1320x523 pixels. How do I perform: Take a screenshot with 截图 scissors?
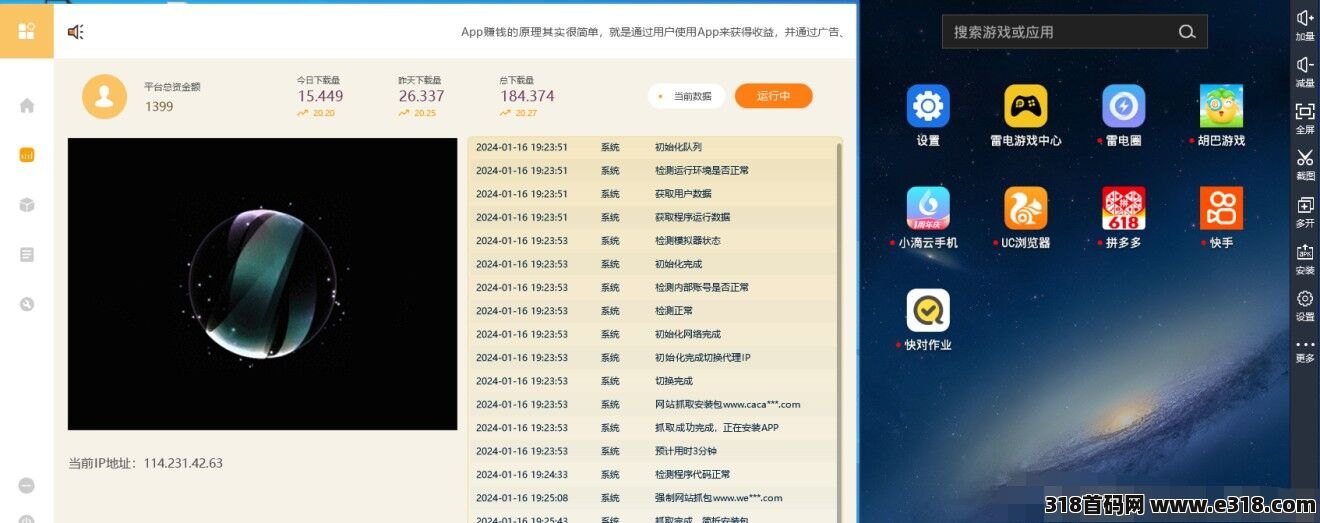tap(1305, 165)
